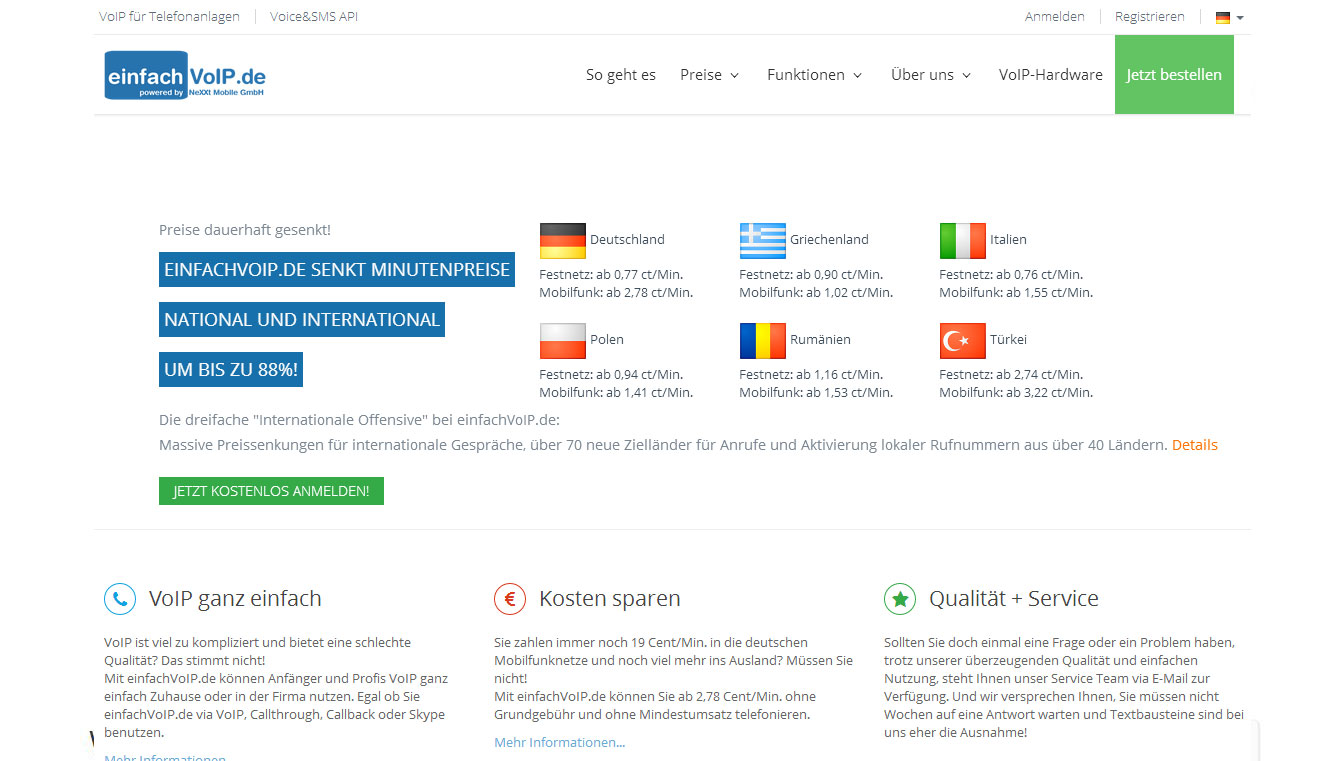
Task: Click the star icon beside Qualität + Service
Action: (x=900, y=599)
